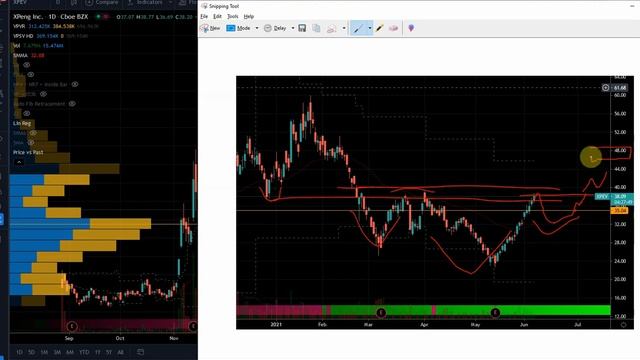Select the Pen tool in Snipping Tool
This screenshot has width=640, height=360.
pos(358,28)
